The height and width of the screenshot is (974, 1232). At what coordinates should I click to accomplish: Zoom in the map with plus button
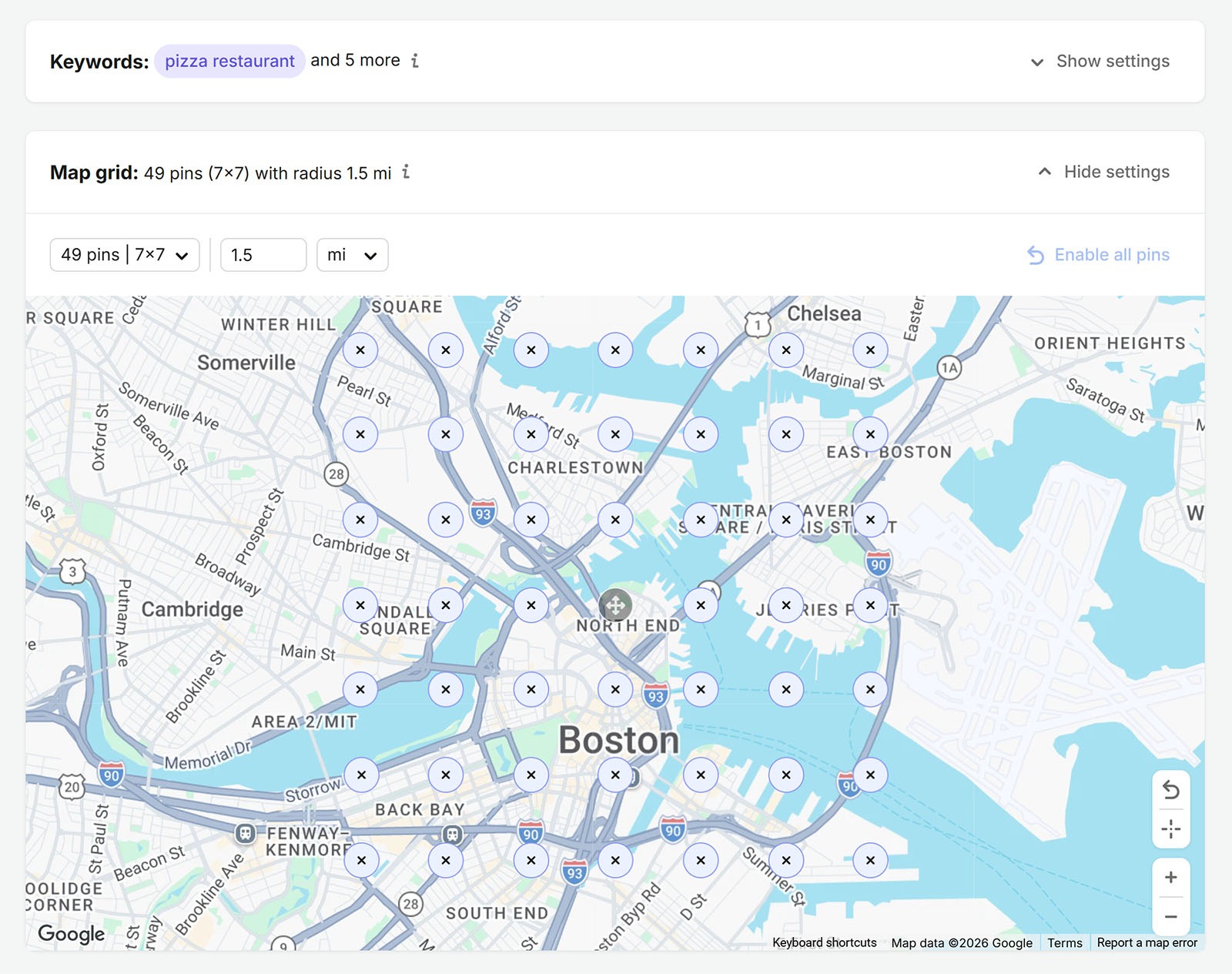tap(1170, 877)
